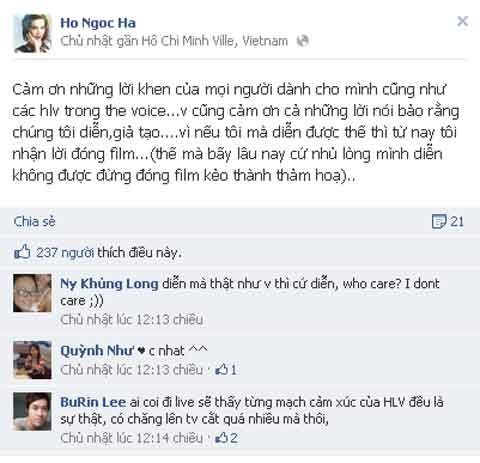Click the Chia sẻ share link
The width and height of the screenshot is (480, 463).
[35, 222]
